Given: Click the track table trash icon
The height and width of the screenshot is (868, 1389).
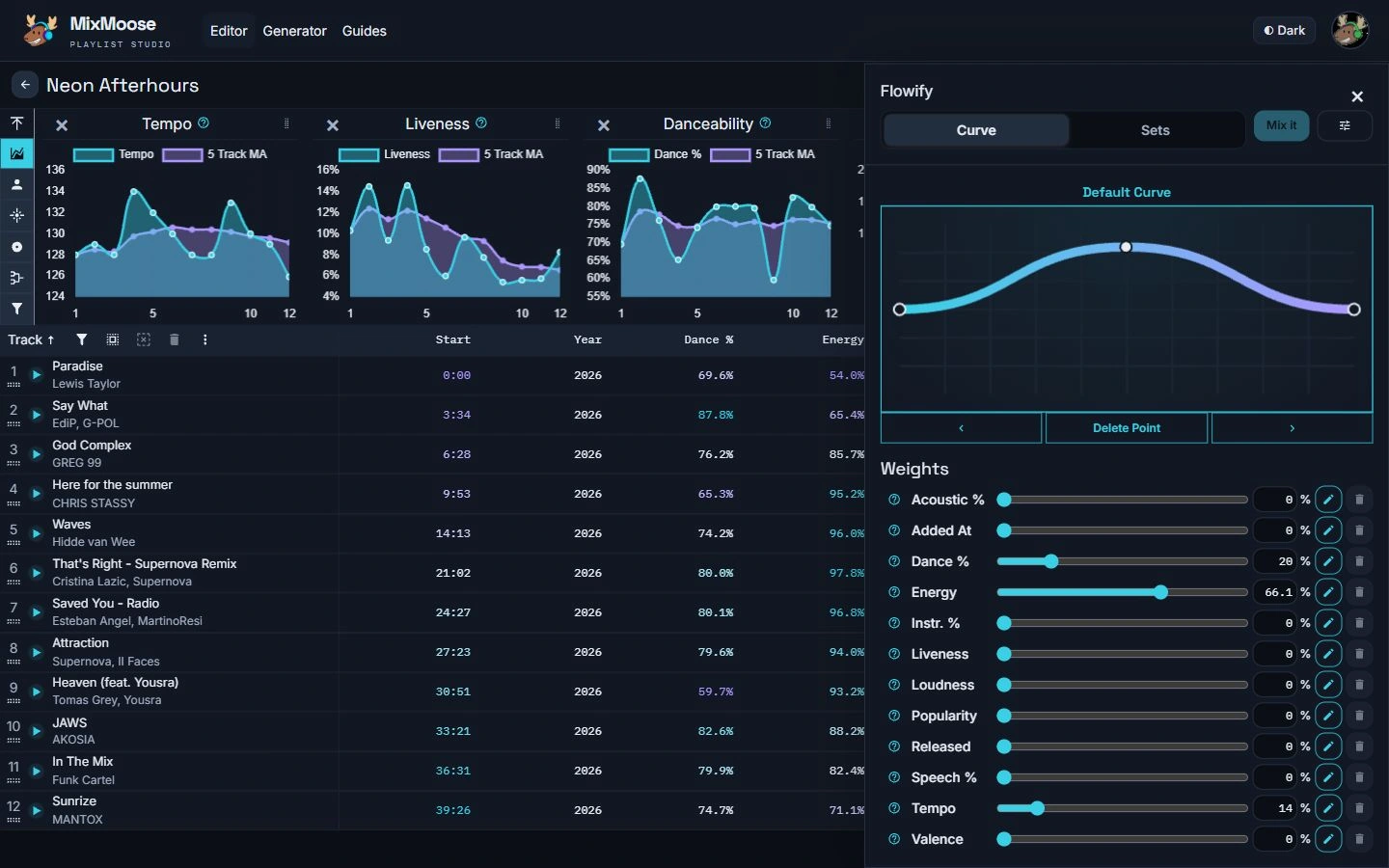Looking at the screenshot, I should (x=175, y=339).
